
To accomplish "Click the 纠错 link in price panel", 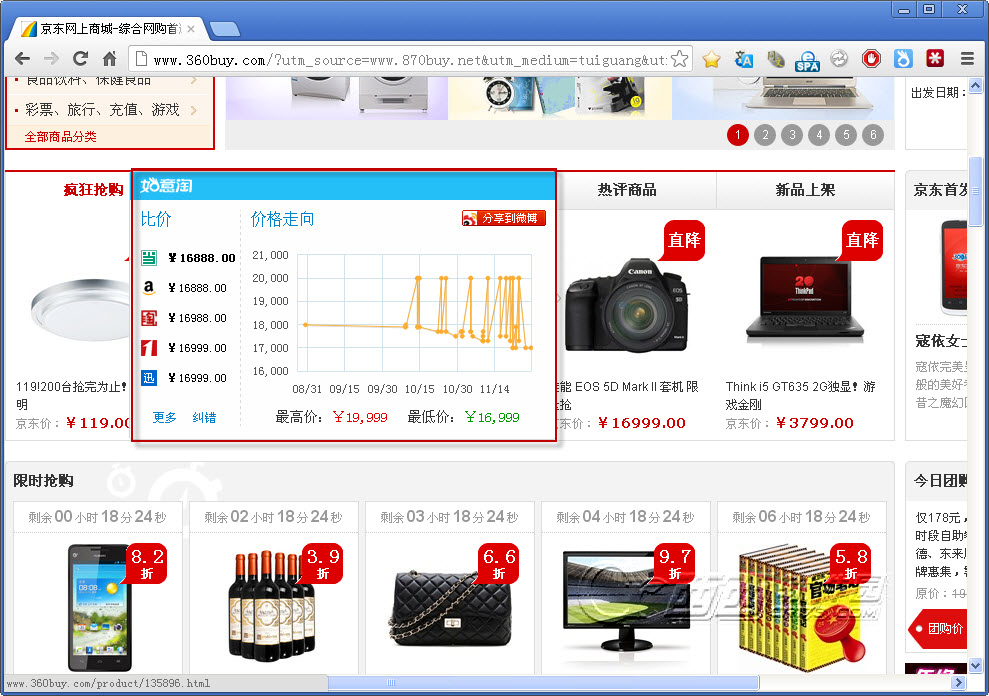I will pyautogui.click(x=204, y=417).
